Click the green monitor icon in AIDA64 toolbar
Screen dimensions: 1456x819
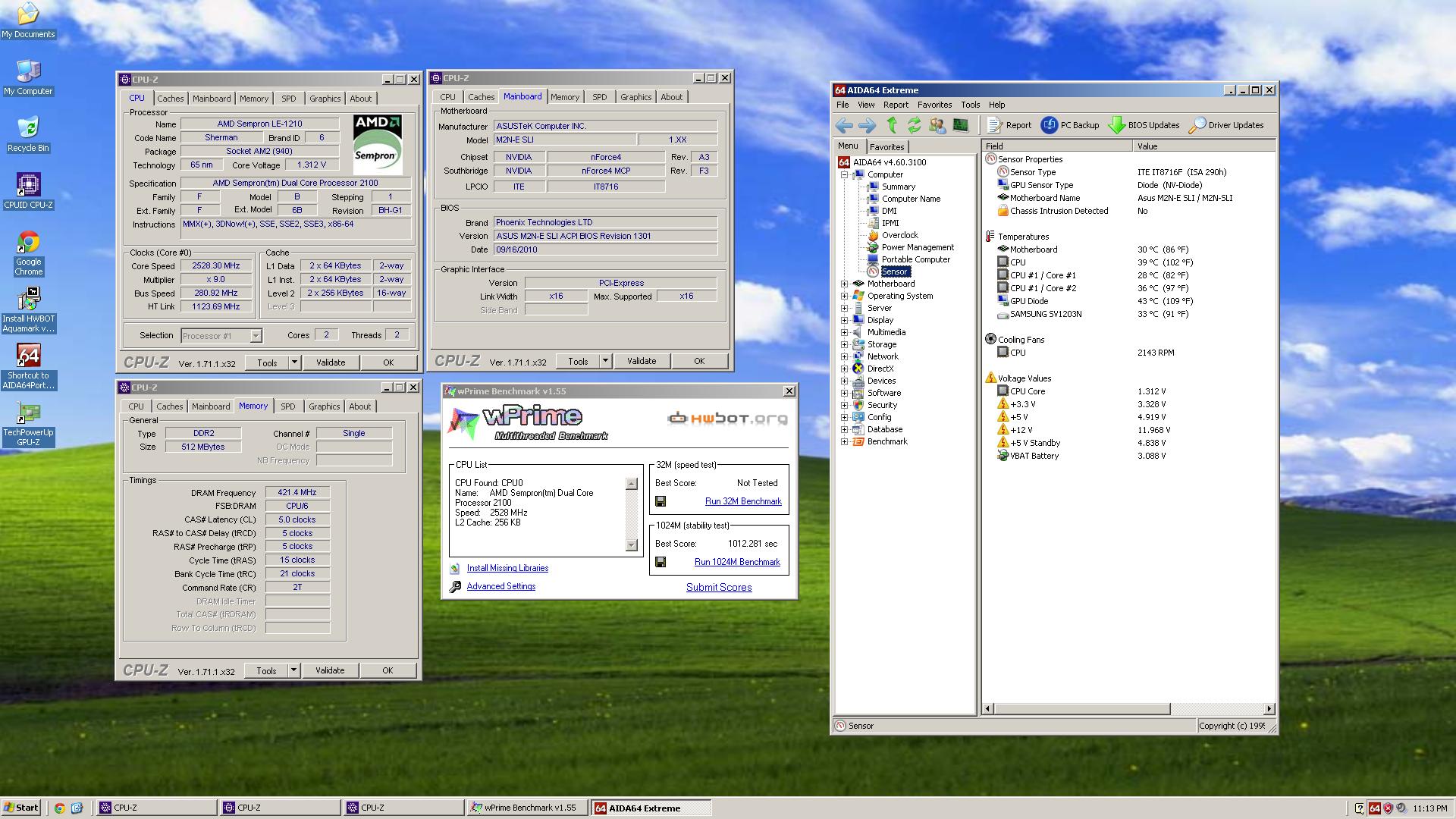tap(960, 125)
